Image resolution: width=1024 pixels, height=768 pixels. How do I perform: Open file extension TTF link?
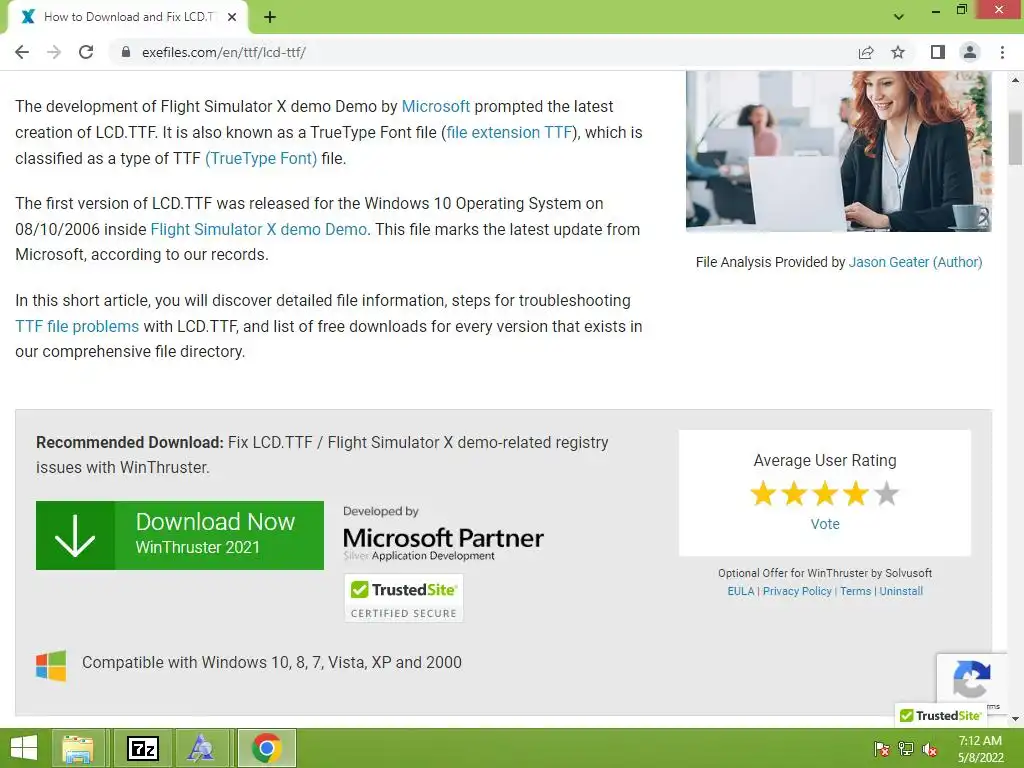509,133
